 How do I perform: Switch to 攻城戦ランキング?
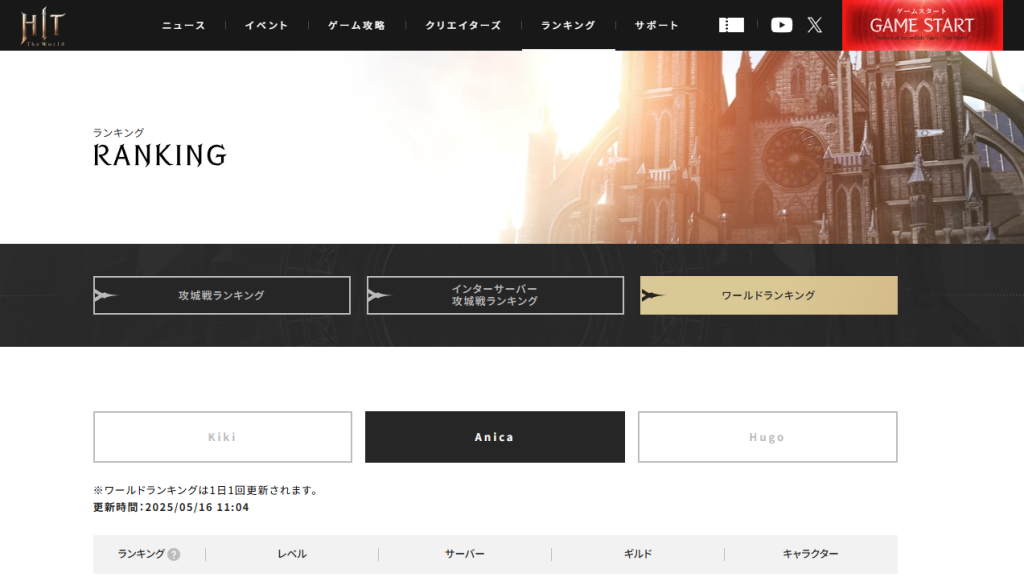click(x=222, y=295)
